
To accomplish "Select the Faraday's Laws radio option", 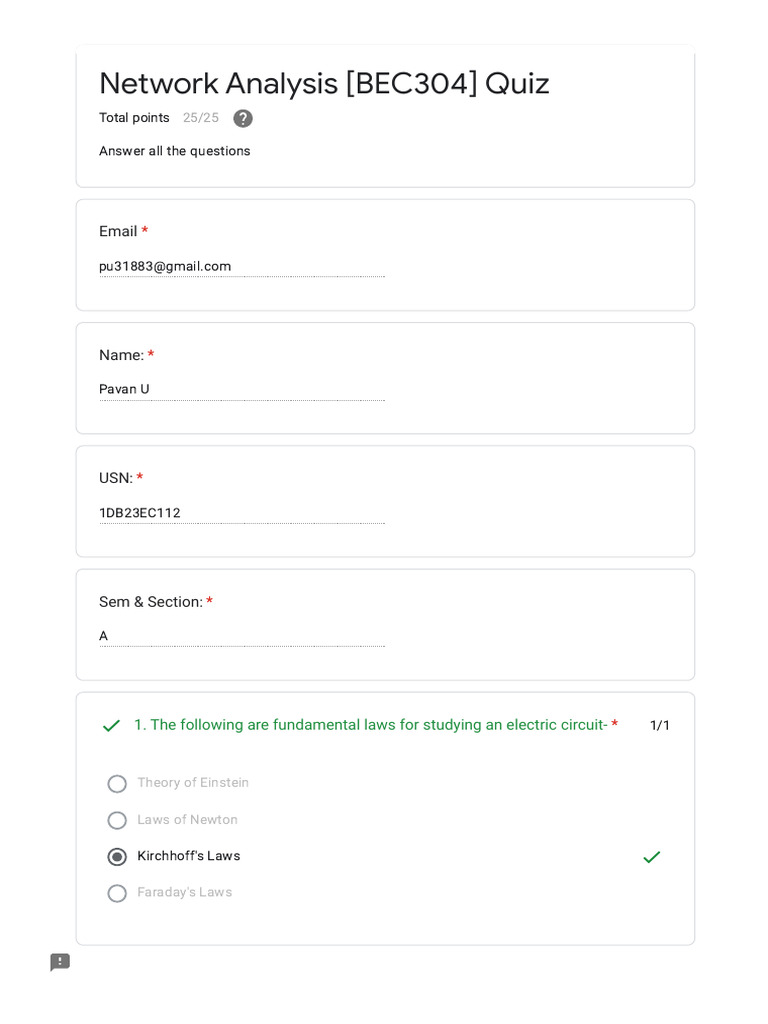I will (117, 893).
